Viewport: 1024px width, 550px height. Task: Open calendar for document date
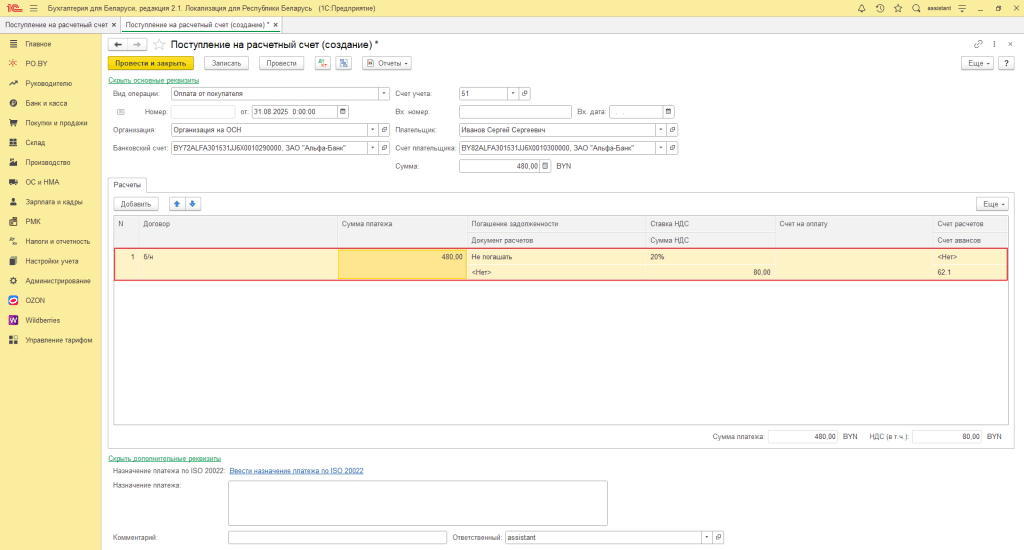coord(343,112)
